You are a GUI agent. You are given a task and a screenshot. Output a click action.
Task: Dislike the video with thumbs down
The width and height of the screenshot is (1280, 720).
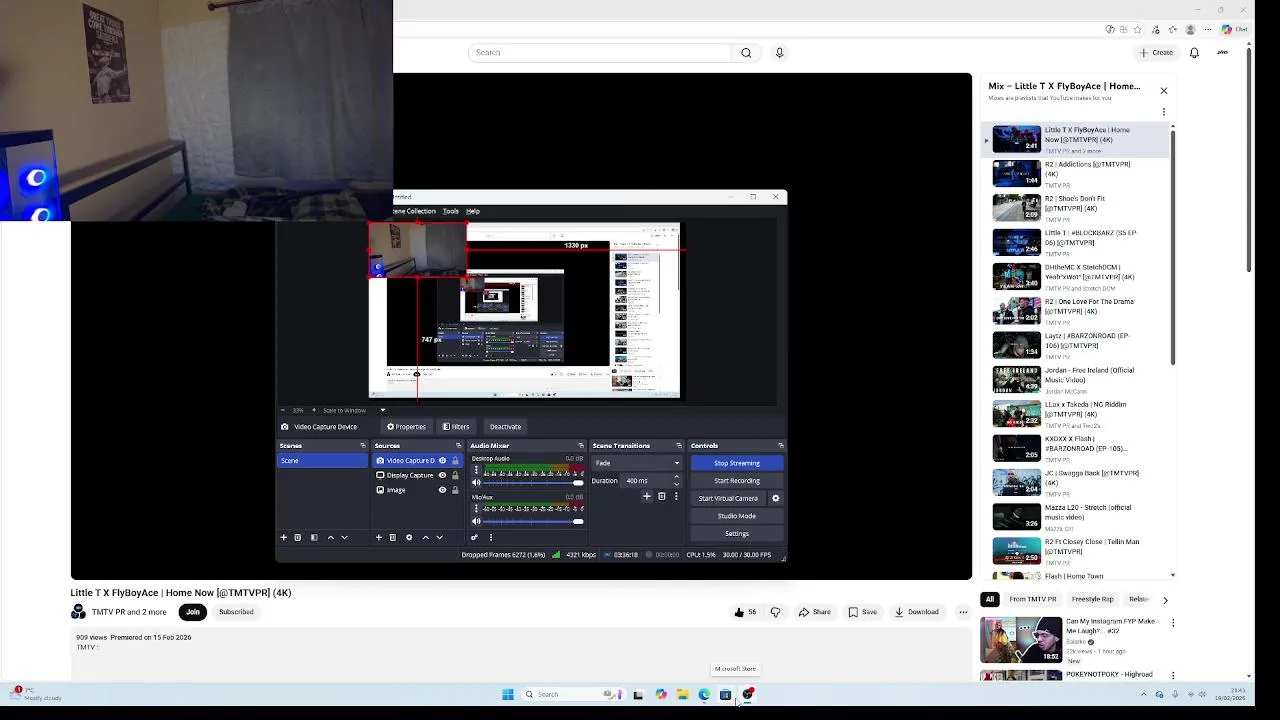(775, 612)
